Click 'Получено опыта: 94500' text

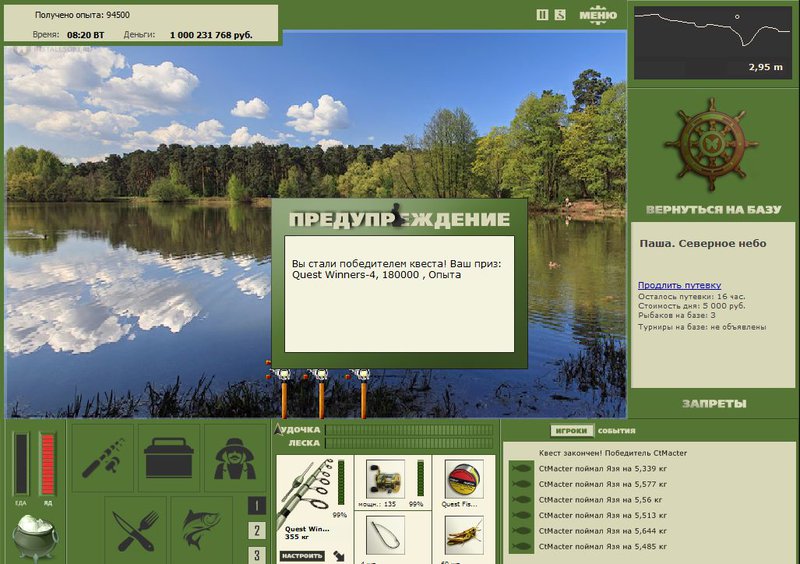(x=82, y=15)
